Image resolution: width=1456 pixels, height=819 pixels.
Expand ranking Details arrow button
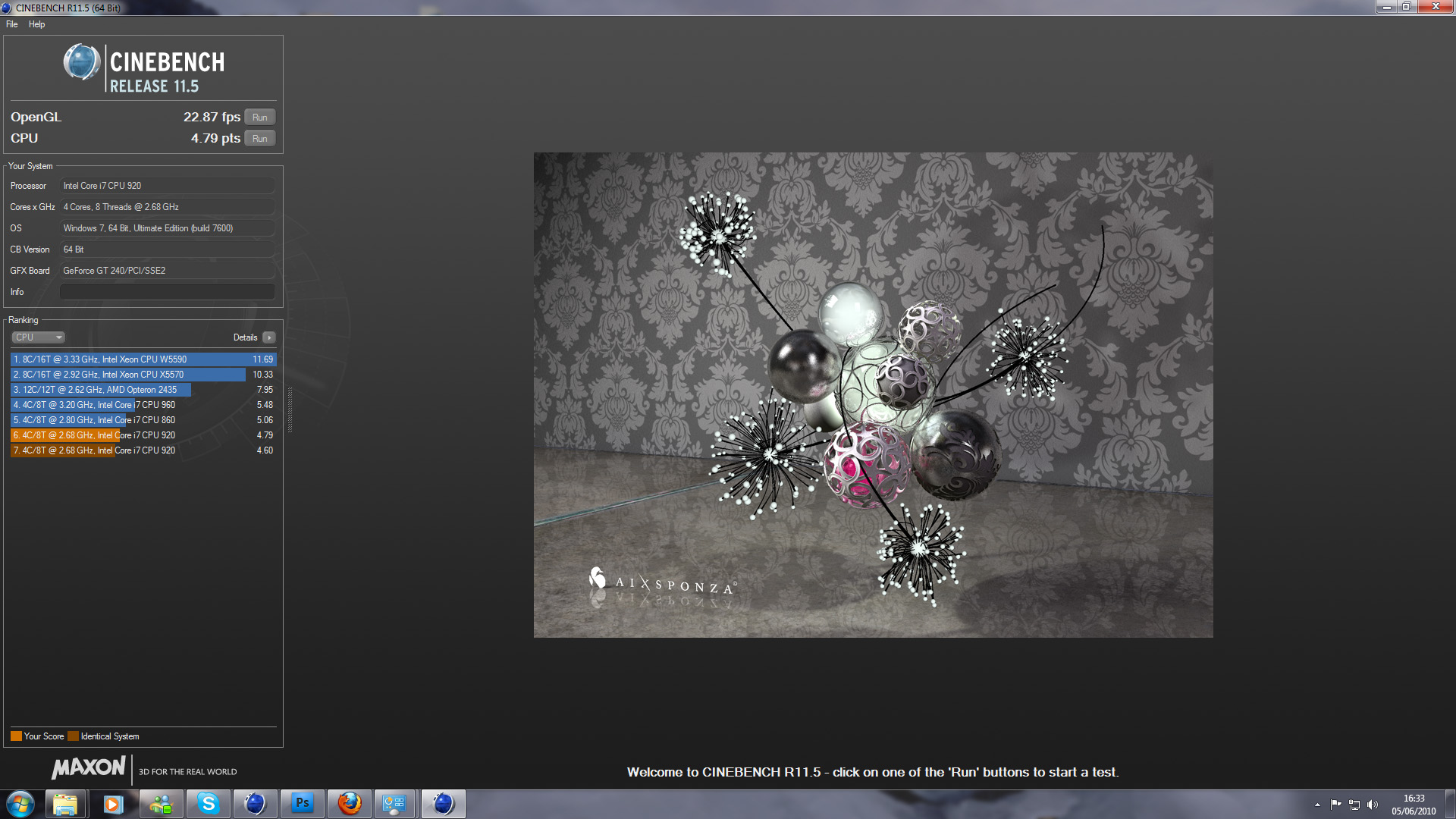click(269, 337)
